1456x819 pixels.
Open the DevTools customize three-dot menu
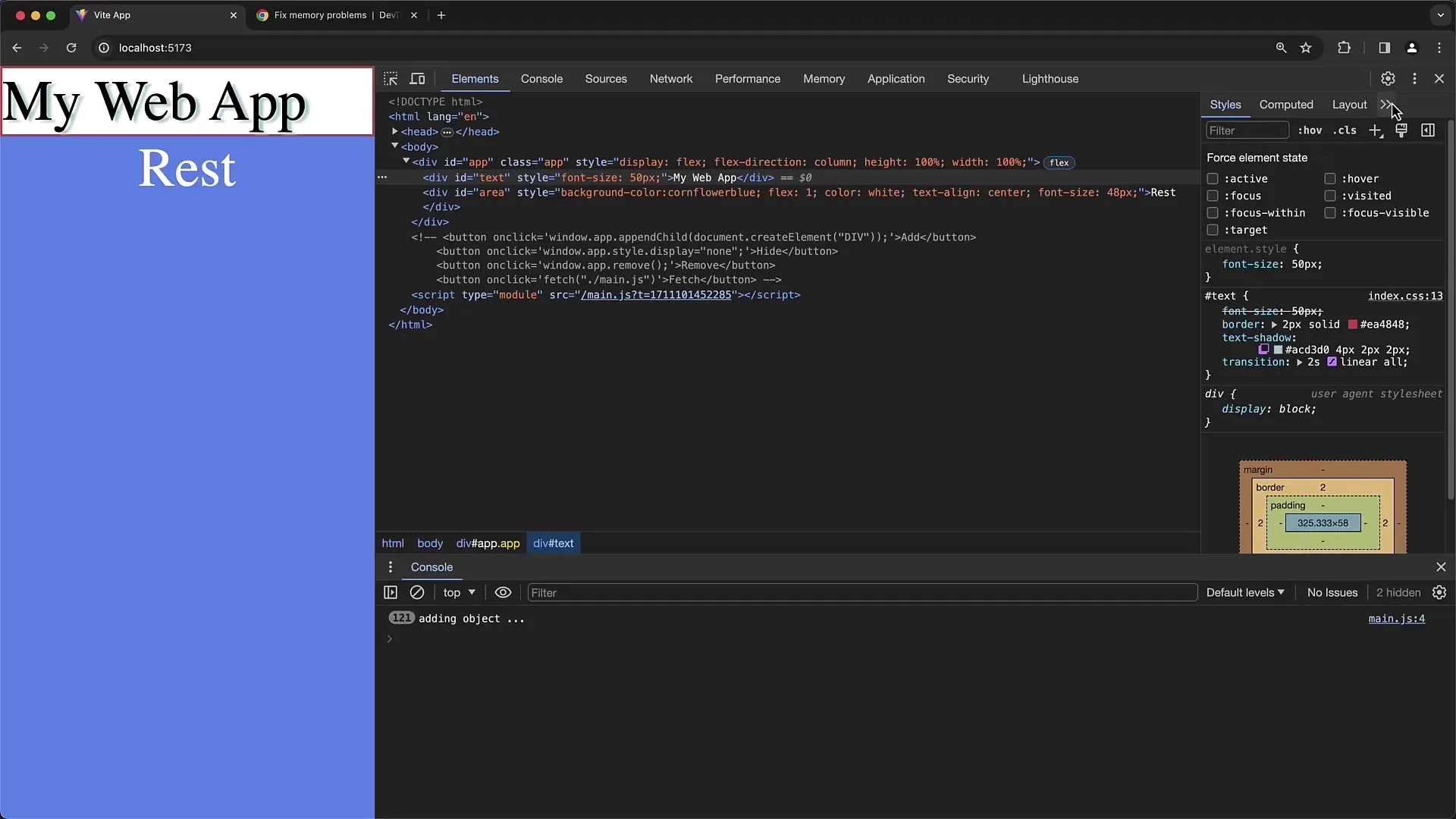click(1414, 79)
